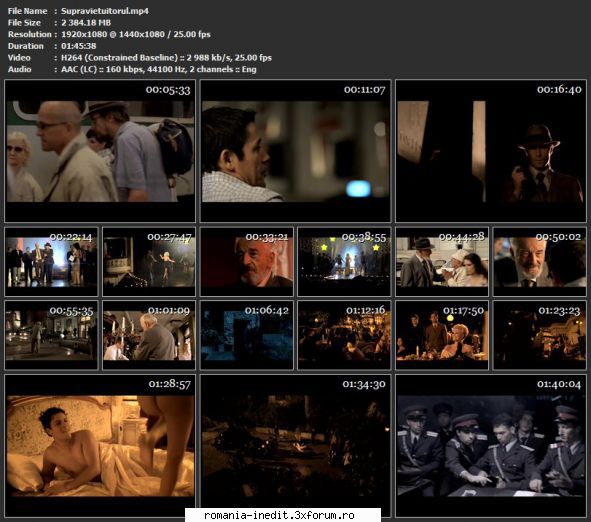Click the thumbnail stamped 01:23:23
Viewport: 591px width, 522px height.
540,335
